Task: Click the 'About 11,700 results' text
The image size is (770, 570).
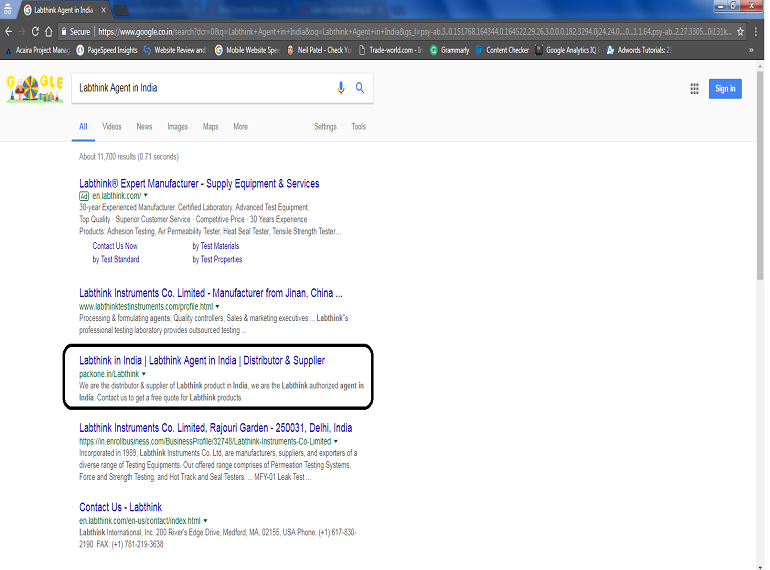Action: click(129, 157)
